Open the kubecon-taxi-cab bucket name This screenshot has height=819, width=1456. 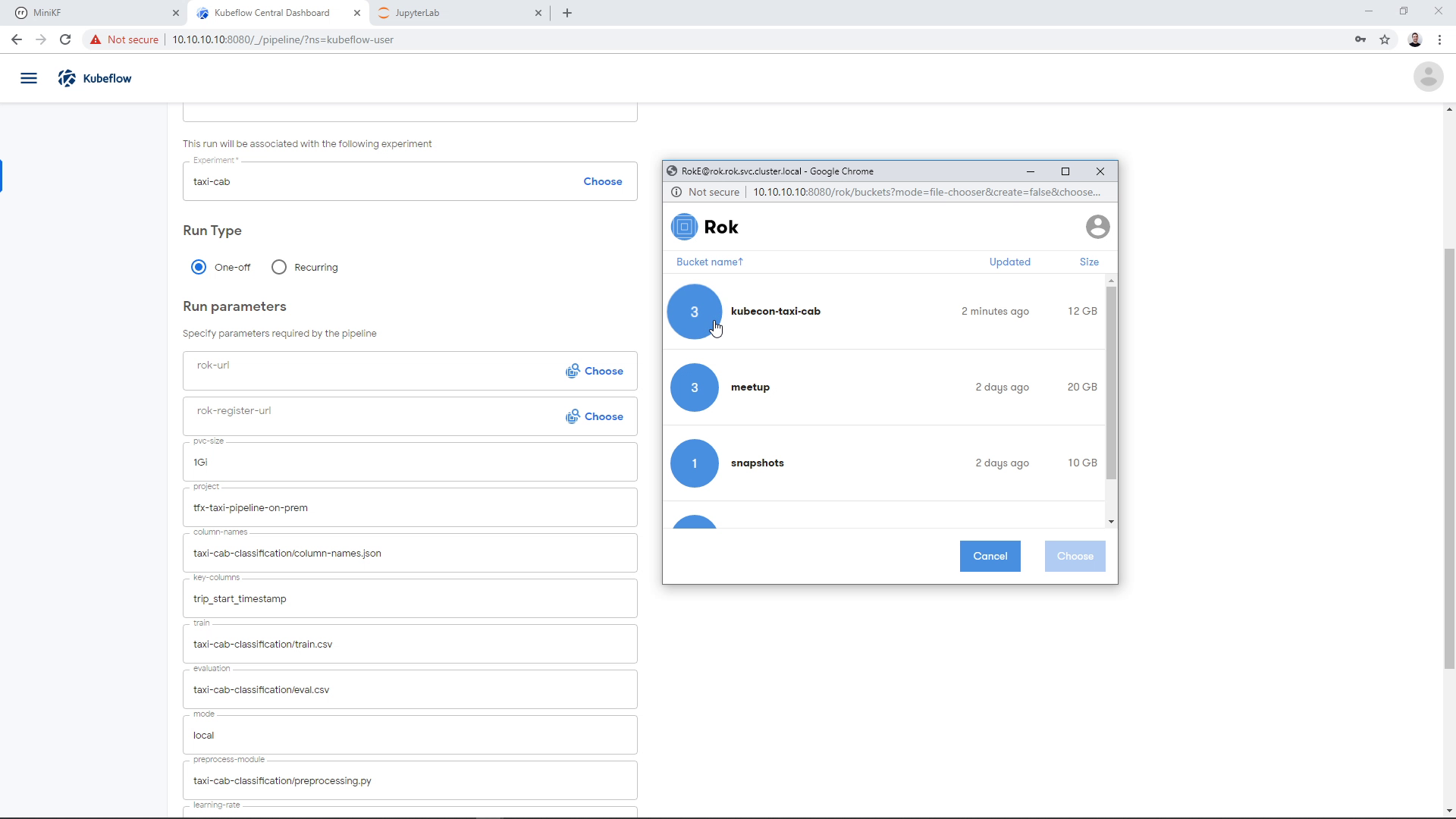pos(775,312)
